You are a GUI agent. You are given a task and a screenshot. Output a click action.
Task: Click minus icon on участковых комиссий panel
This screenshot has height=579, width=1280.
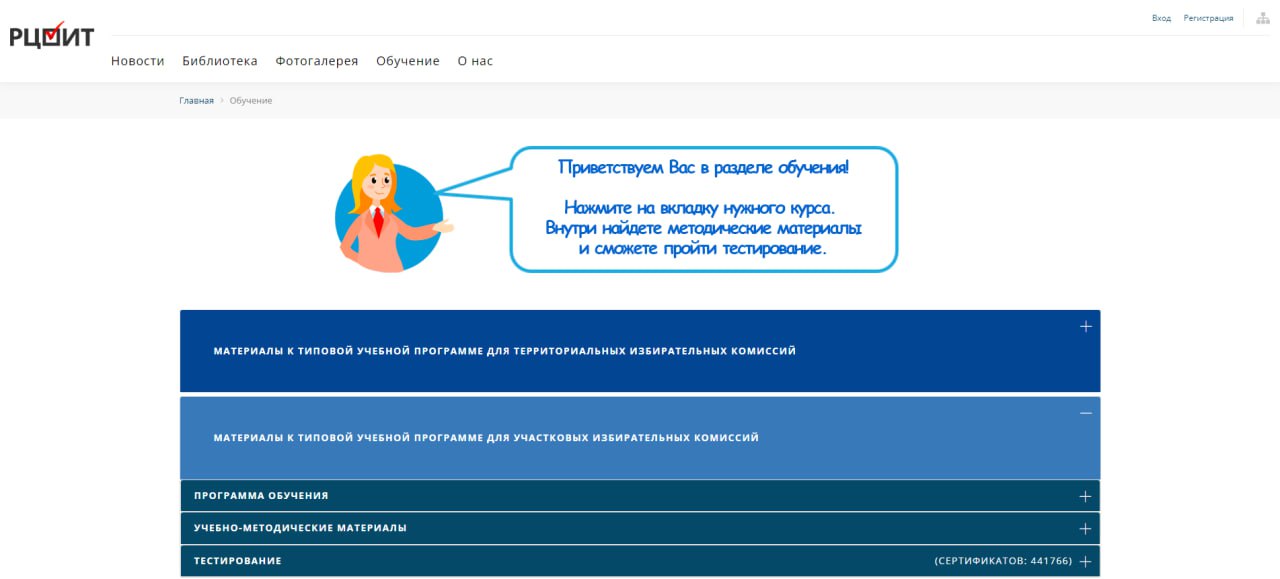point(1085,413)
